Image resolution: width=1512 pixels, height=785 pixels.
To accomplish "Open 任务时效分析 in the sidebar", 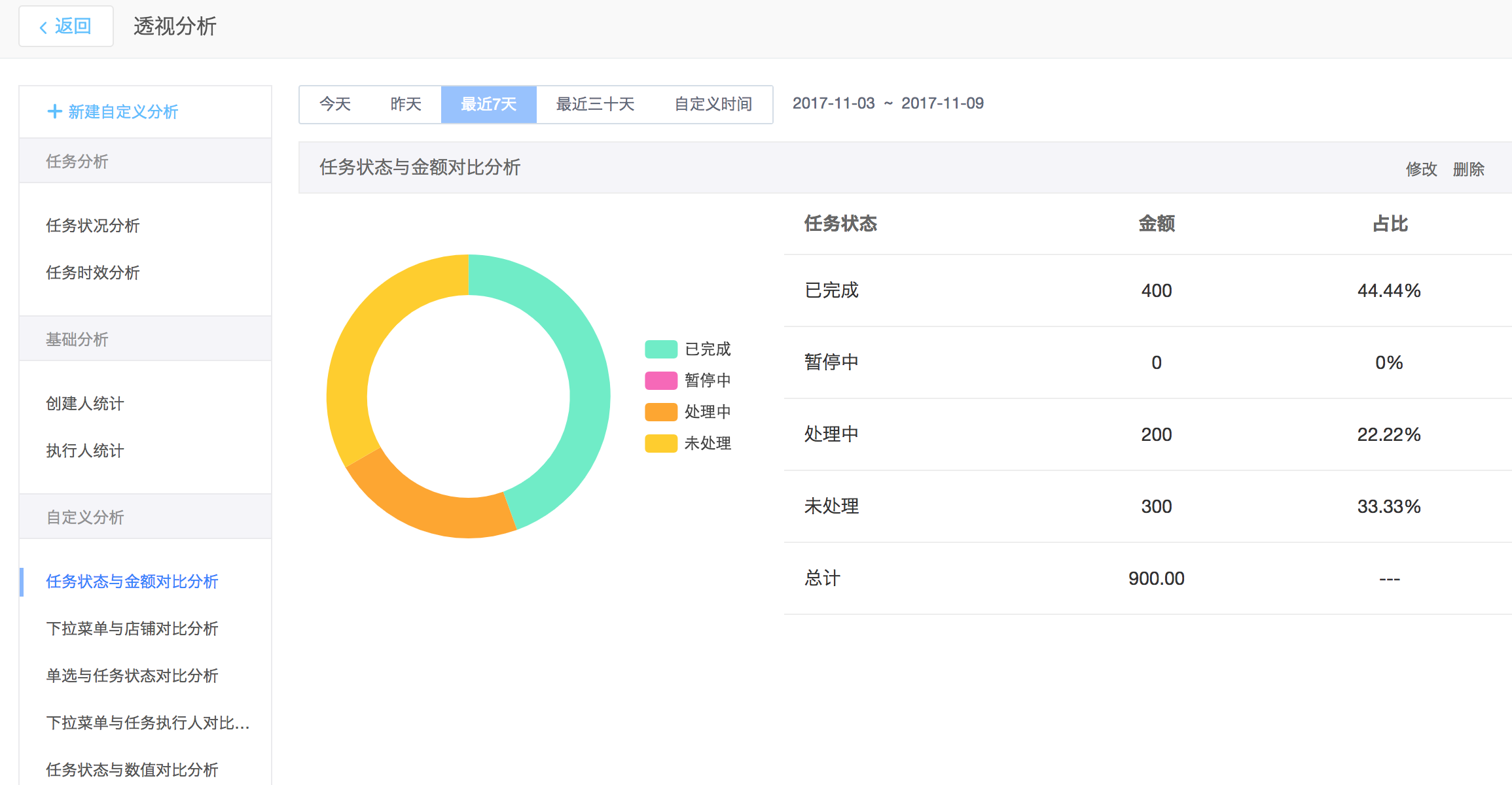I will coord(93,273).
